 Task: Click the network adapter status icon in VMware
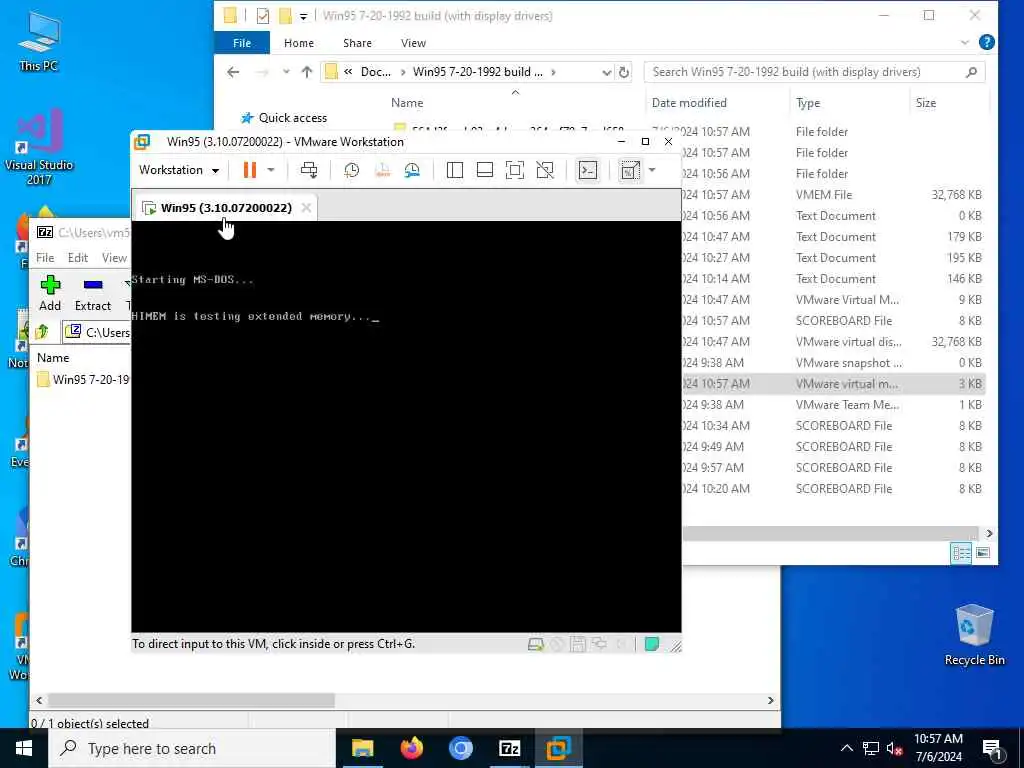(x=599, y=645)
